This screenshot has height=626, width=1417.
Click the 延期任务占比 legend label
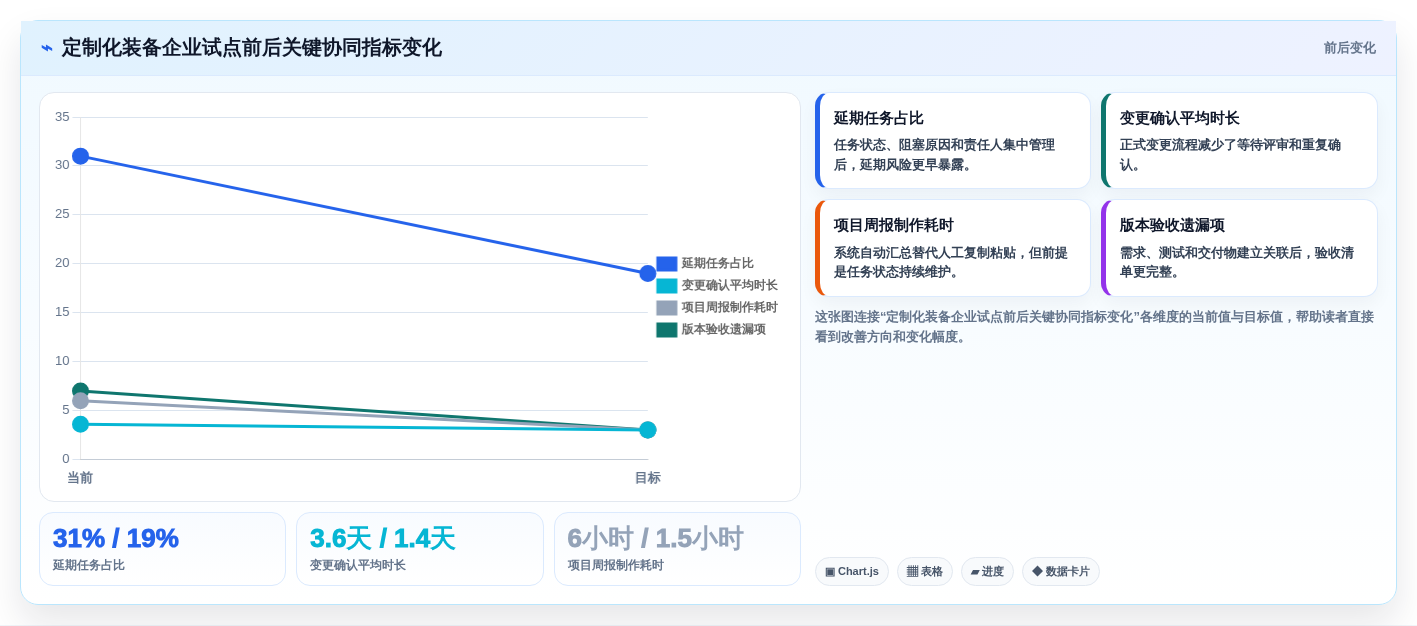pyautogui.click(x=718, y=264)
